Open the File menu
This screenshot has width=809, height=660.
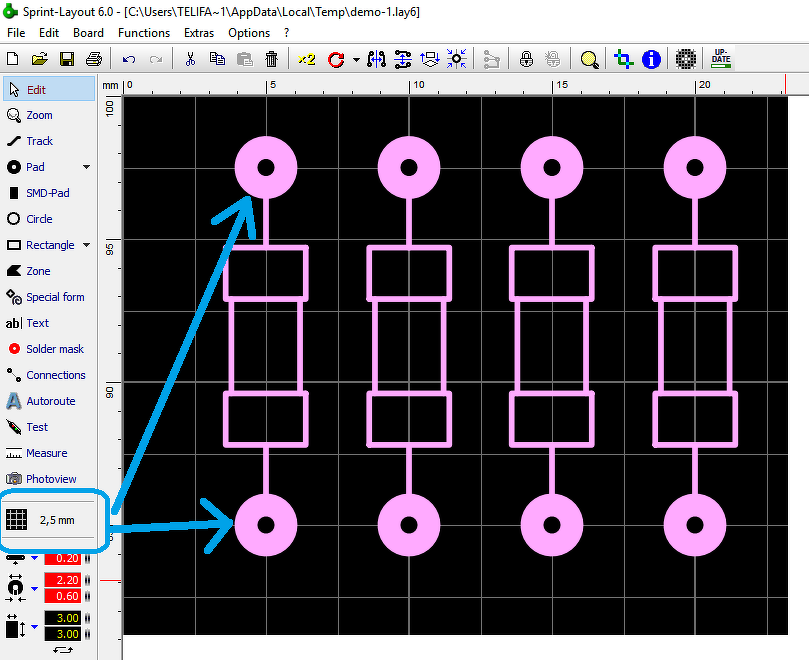pyautogui.click(x=16, y=33)
